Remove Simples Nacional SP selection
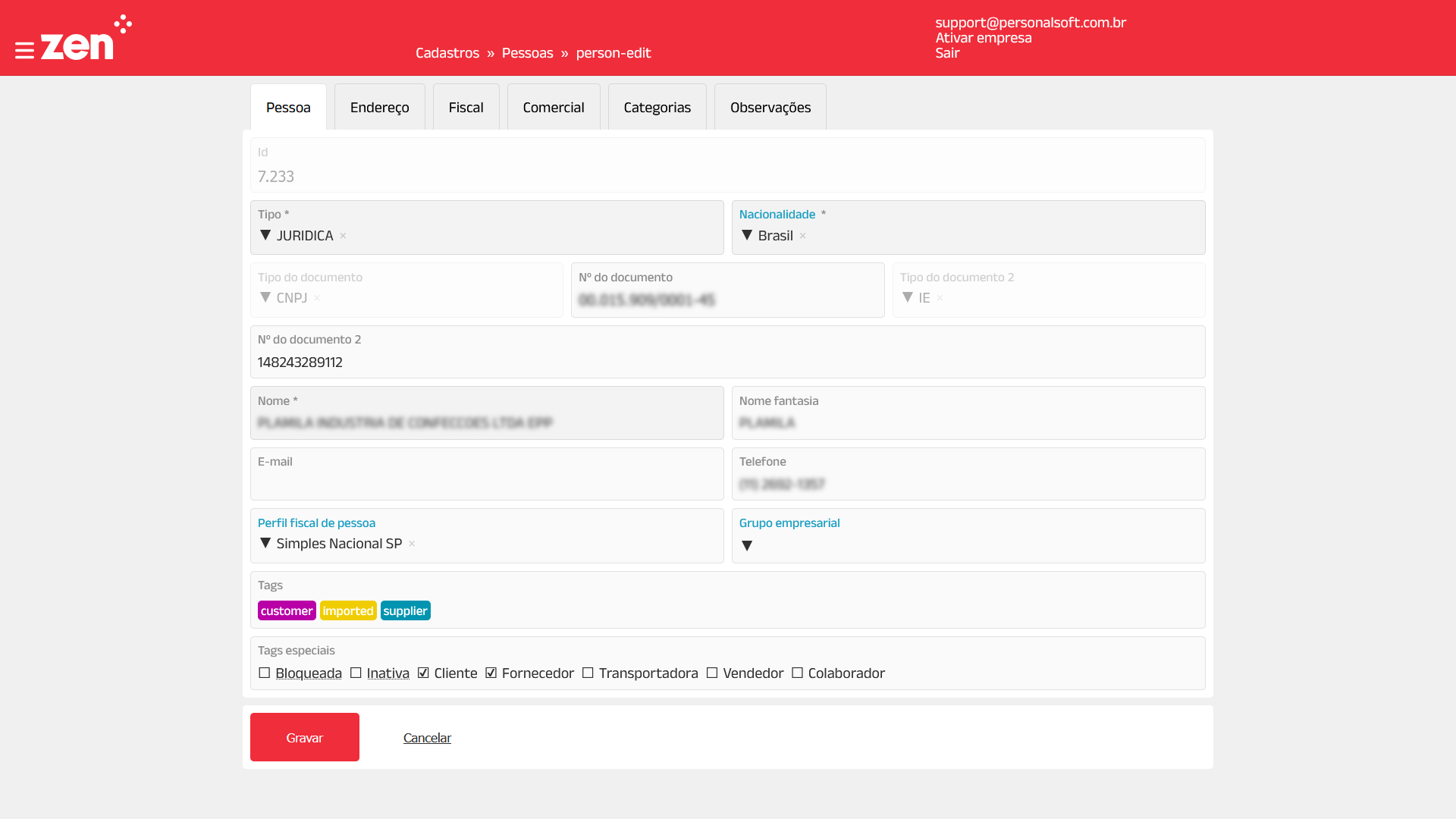This screenshot has width=1456, height=819. click(412, 544)
